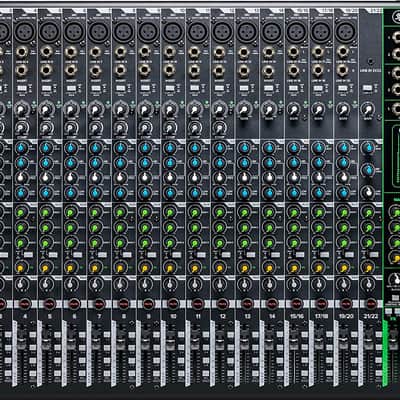The image size is (400, 400).
Task: Click the third green aux knob on channel 13
Action: tap(244, 243)
